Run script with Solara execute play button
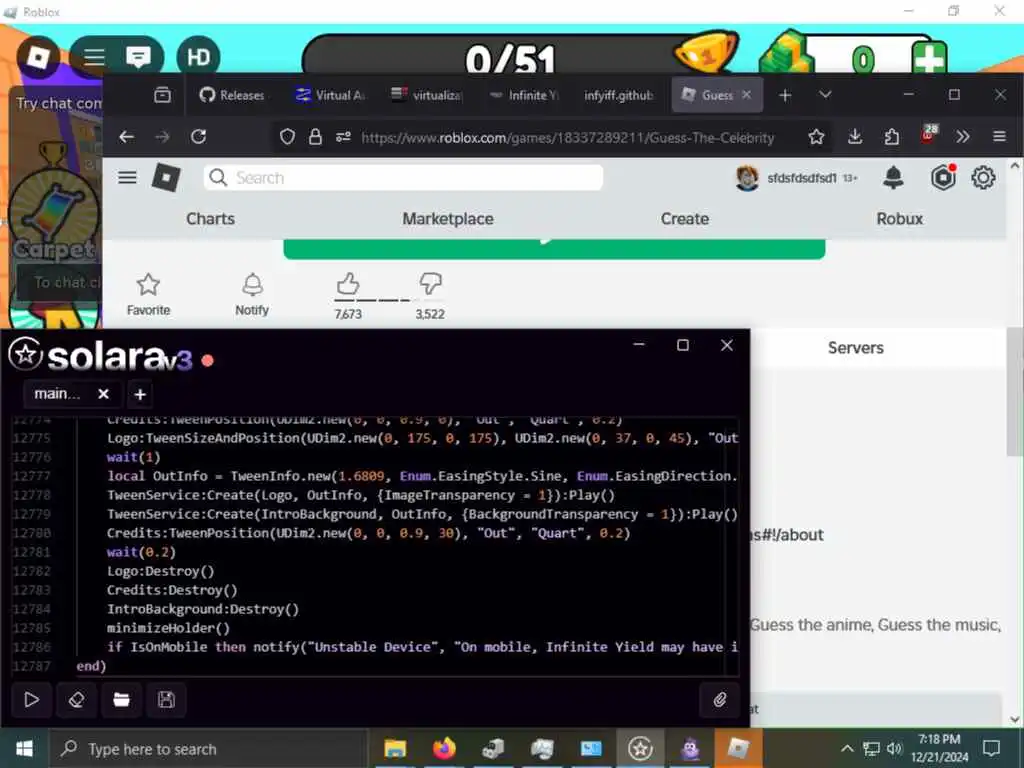Screen dimensions: 1024x768 (31, 699)
